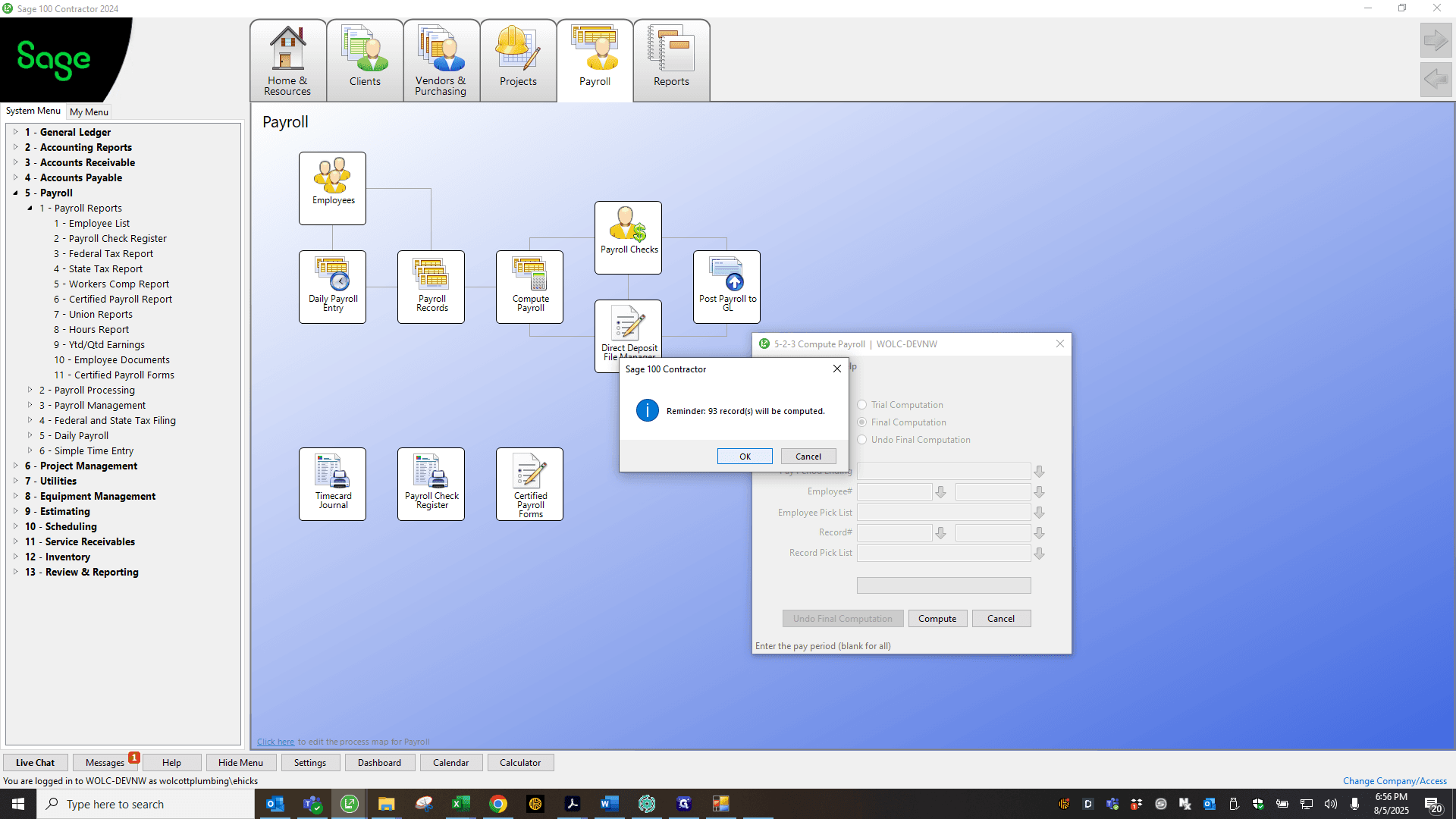This screenshot has width=1456, height=819.
Task: Switch to the Projects tab
Action: tap(518, 61)
